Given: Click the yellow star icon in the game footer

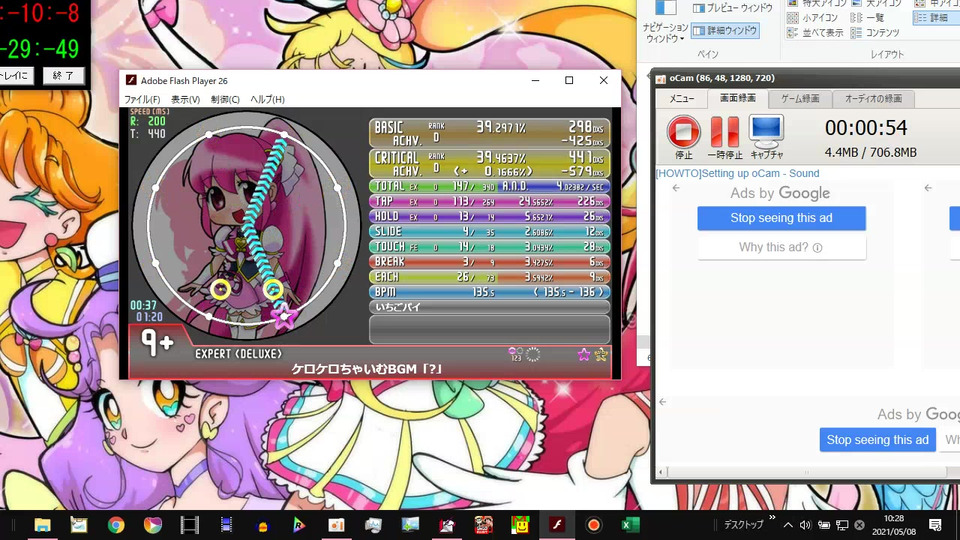Looking at the screenshot, I should 601,354.
